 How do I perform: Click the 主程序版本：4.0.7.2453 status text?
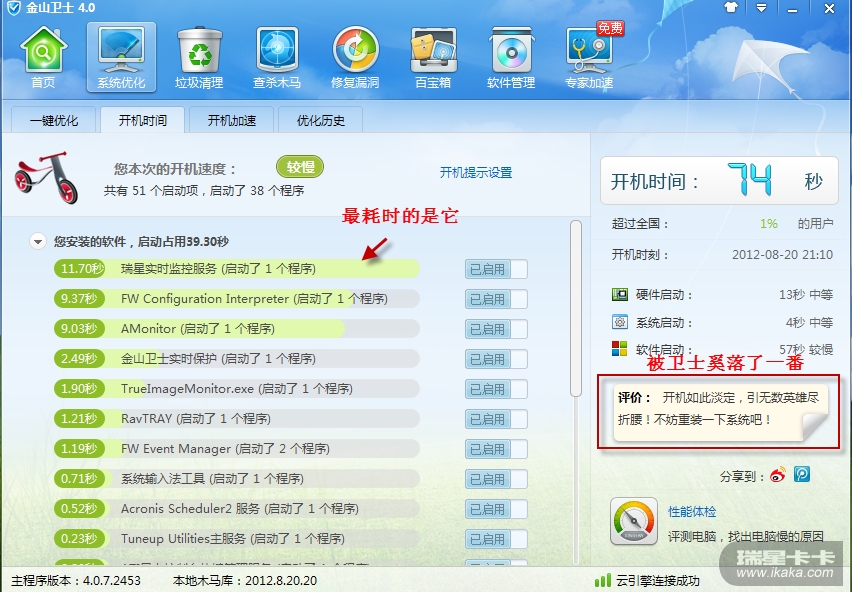click(x=76, y=581)
